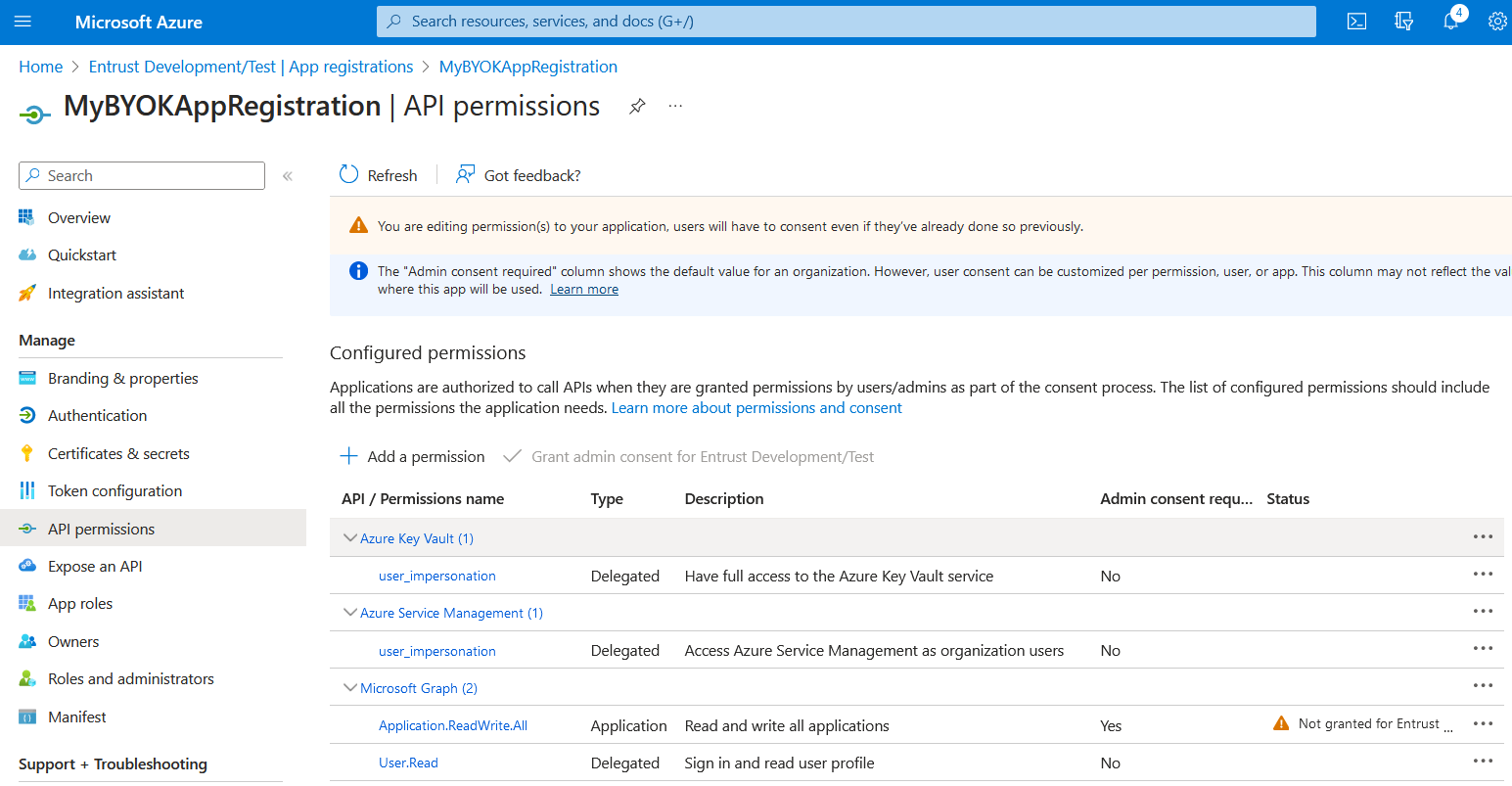Click the MyBYOKAppRegistration breadcrumb
This screenshot has height=786, width=1512.
click(x=527, y=67)
